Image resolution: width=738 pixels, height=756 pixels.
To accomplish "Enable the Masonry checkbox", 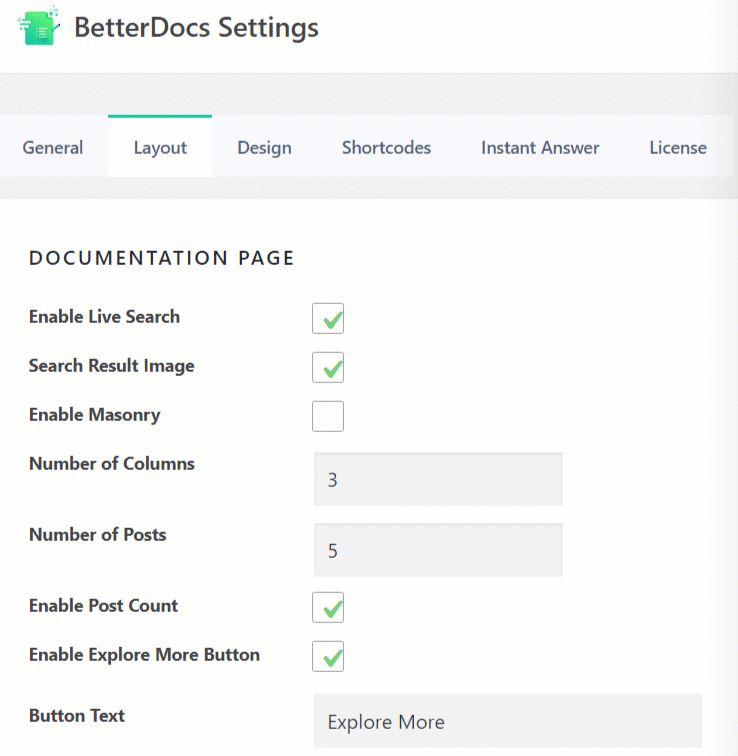I will (328, 416).
